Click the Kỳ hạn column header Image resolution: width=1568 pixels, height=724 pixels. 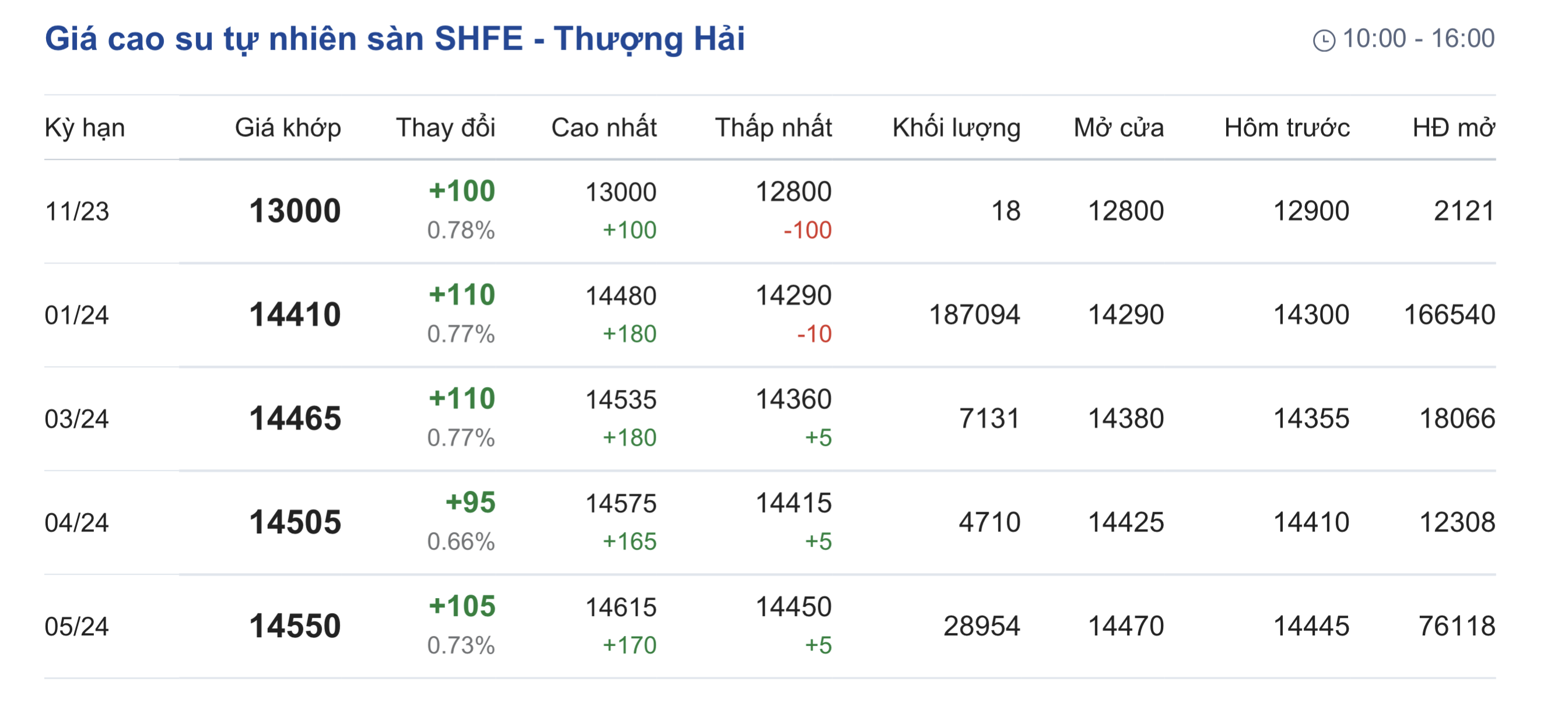(x=85, y=128)
